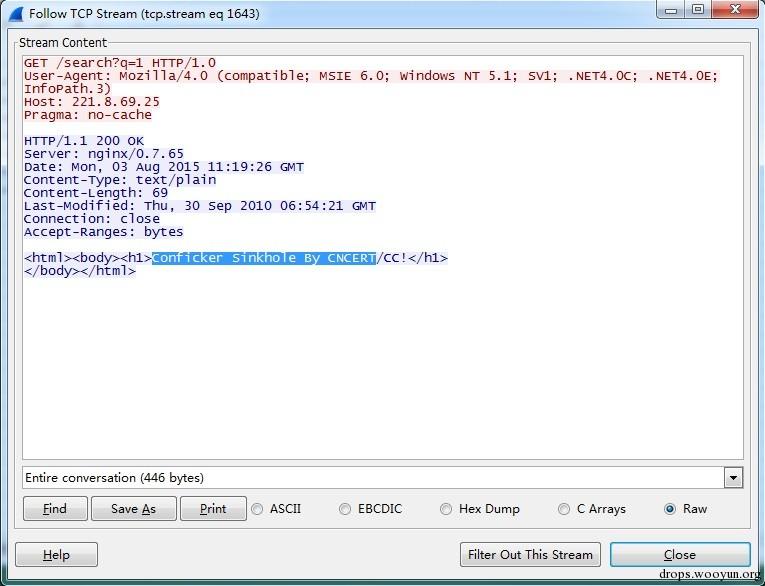Select the C Arrays format option

click(x=564, y=509)
